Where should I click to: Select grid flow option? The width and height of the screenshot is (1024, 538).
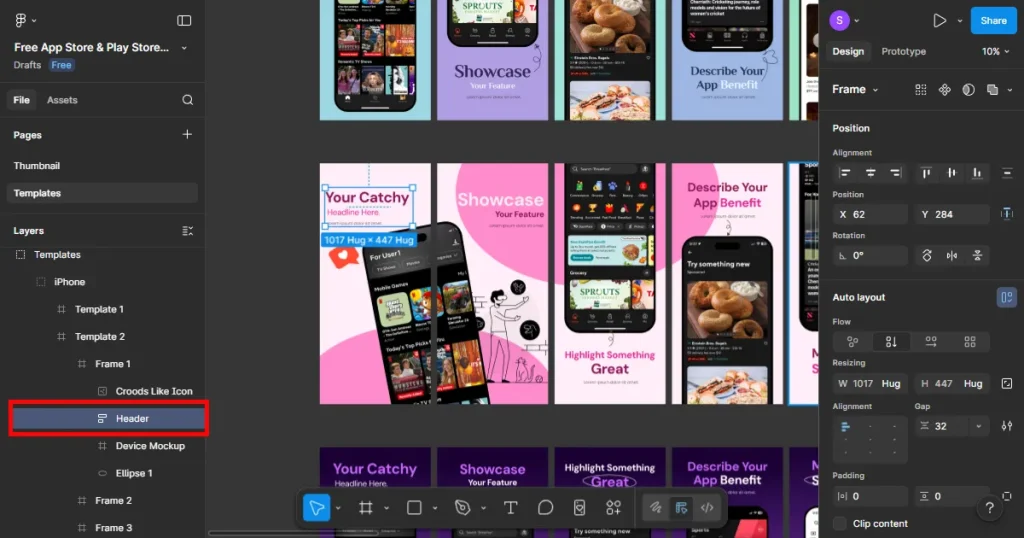point(970,341)
